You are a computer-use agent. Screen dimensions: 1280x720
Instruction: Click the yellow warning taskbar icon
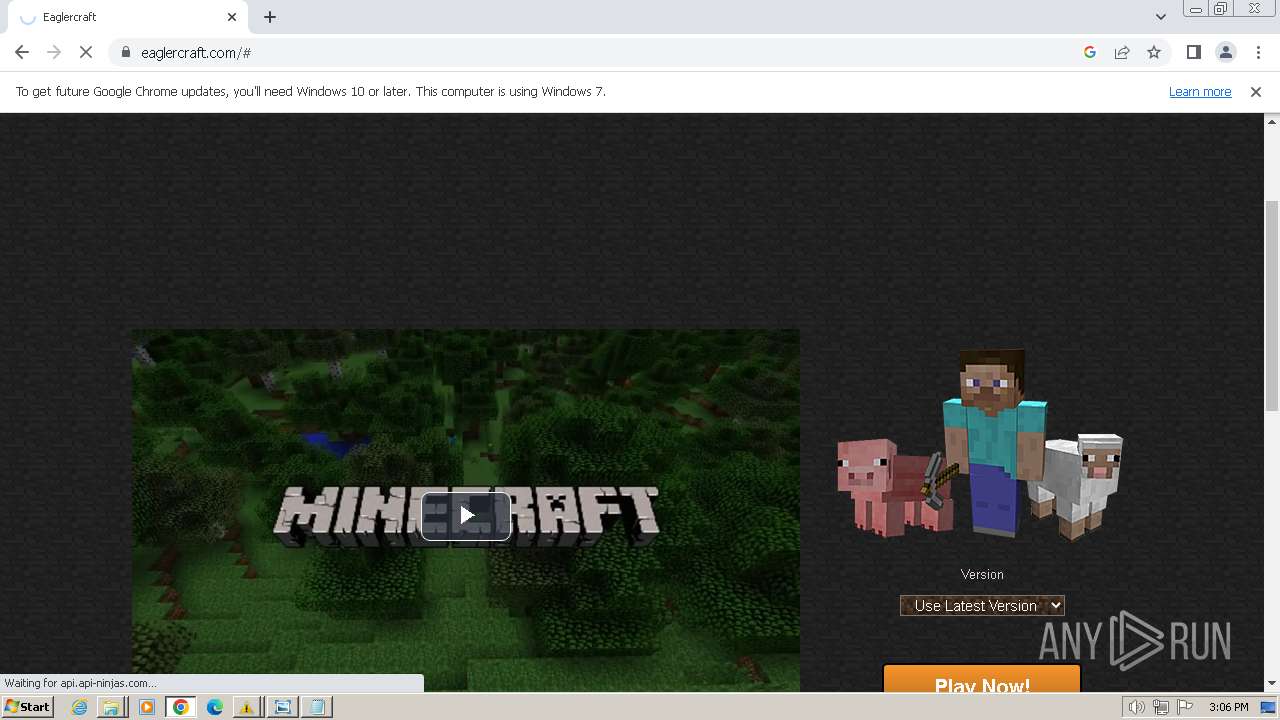pyautogui.click(x=247, y=707)
